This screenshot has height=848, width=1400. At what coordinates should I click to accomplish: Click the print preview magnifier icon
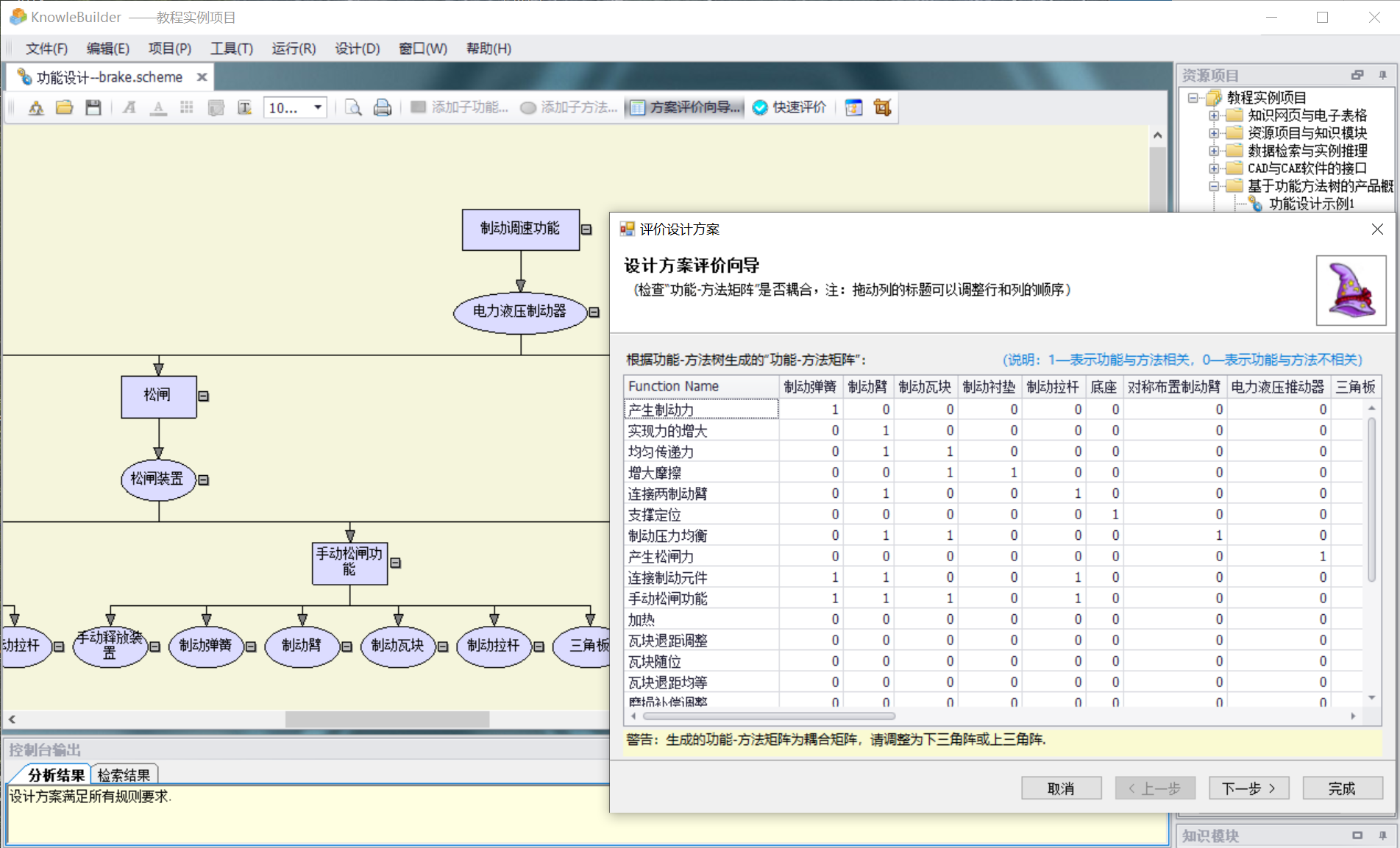(x=353, y=107)
